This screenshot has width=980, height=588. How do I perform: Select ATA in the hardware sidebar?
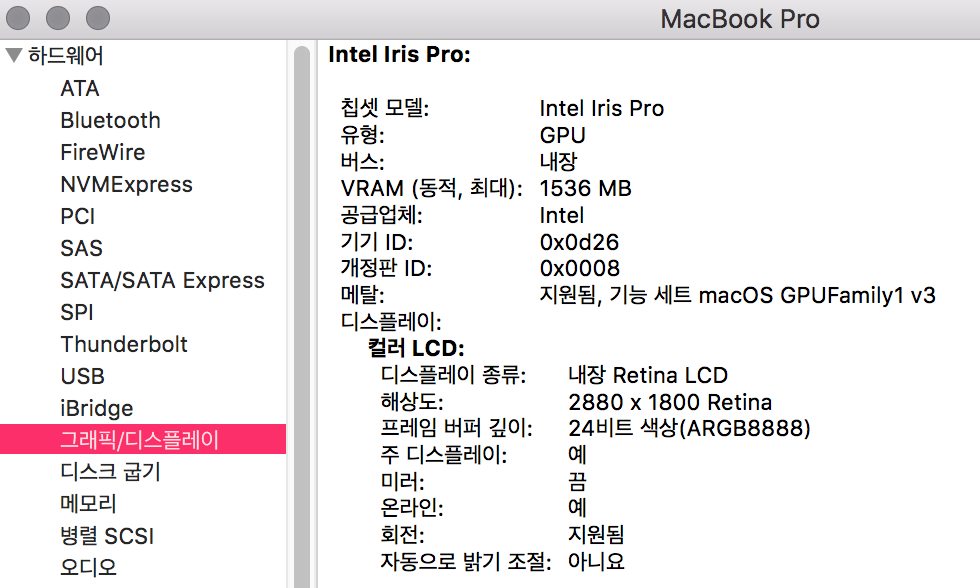pos(80,88)
